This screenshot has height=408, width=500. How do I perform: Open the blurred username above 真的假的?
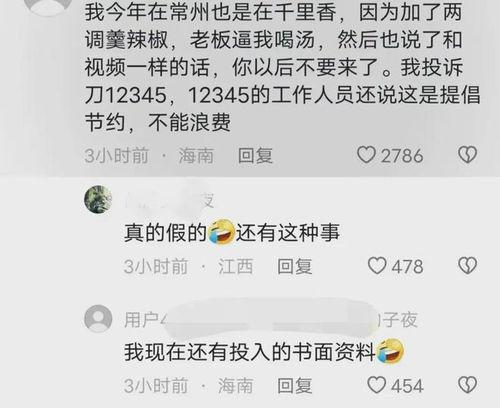pyautogui.click(x=169, y=200)
